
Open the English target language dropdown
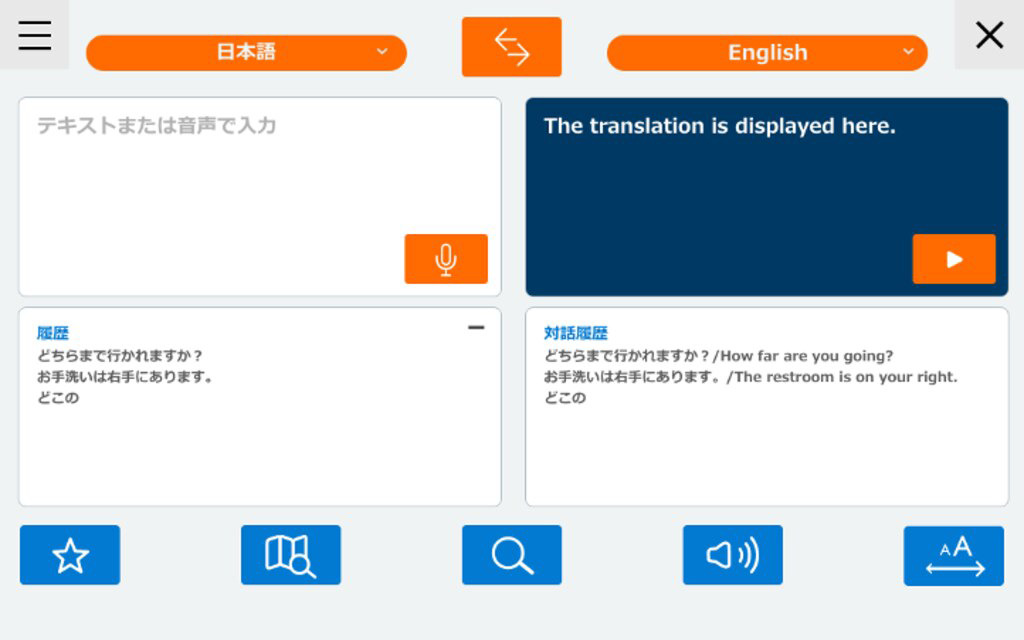pyautogui.click(x=767, y=52)
